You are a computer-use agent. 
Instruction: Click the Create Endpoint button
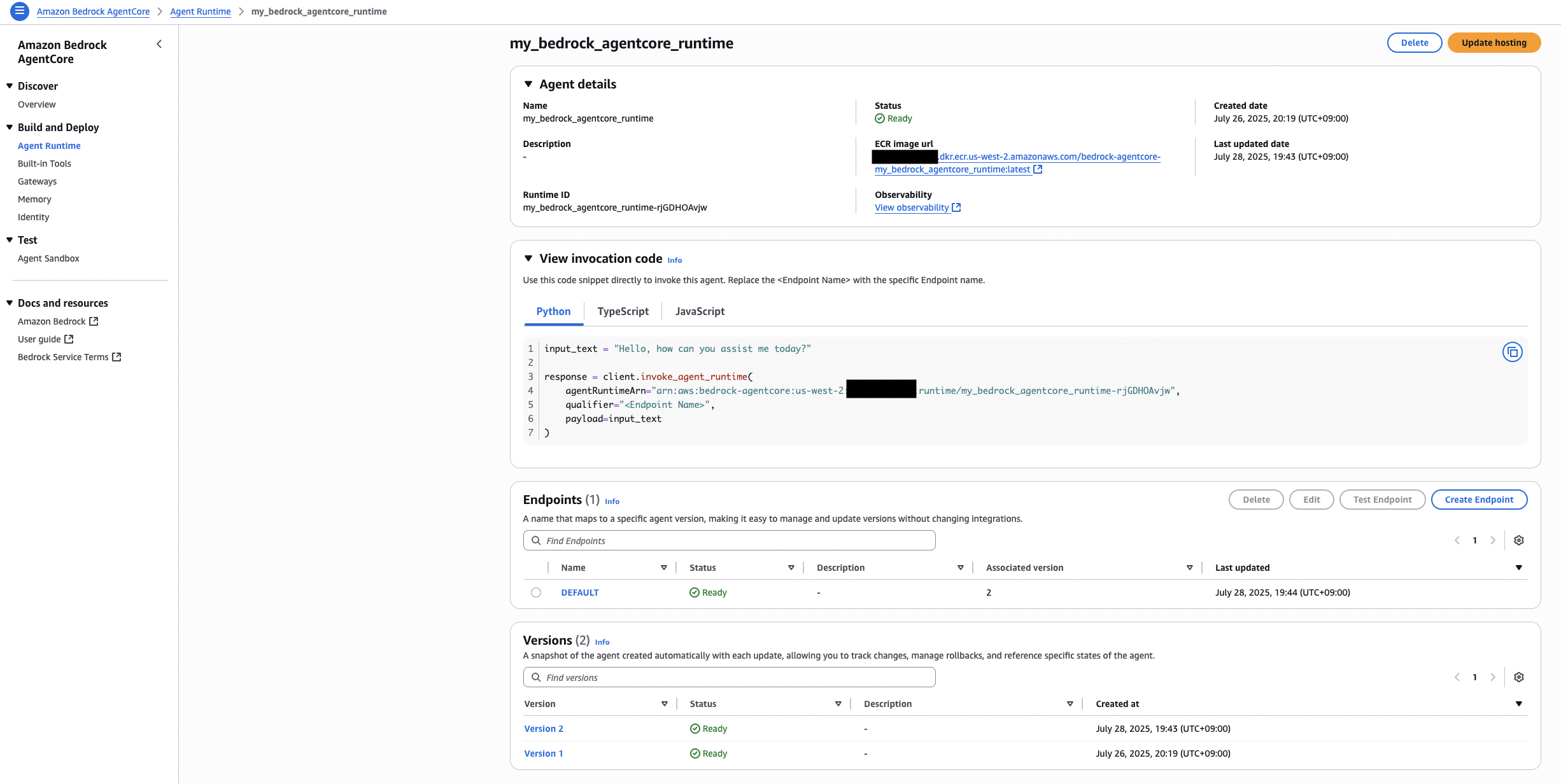(x=1478, y=500)
